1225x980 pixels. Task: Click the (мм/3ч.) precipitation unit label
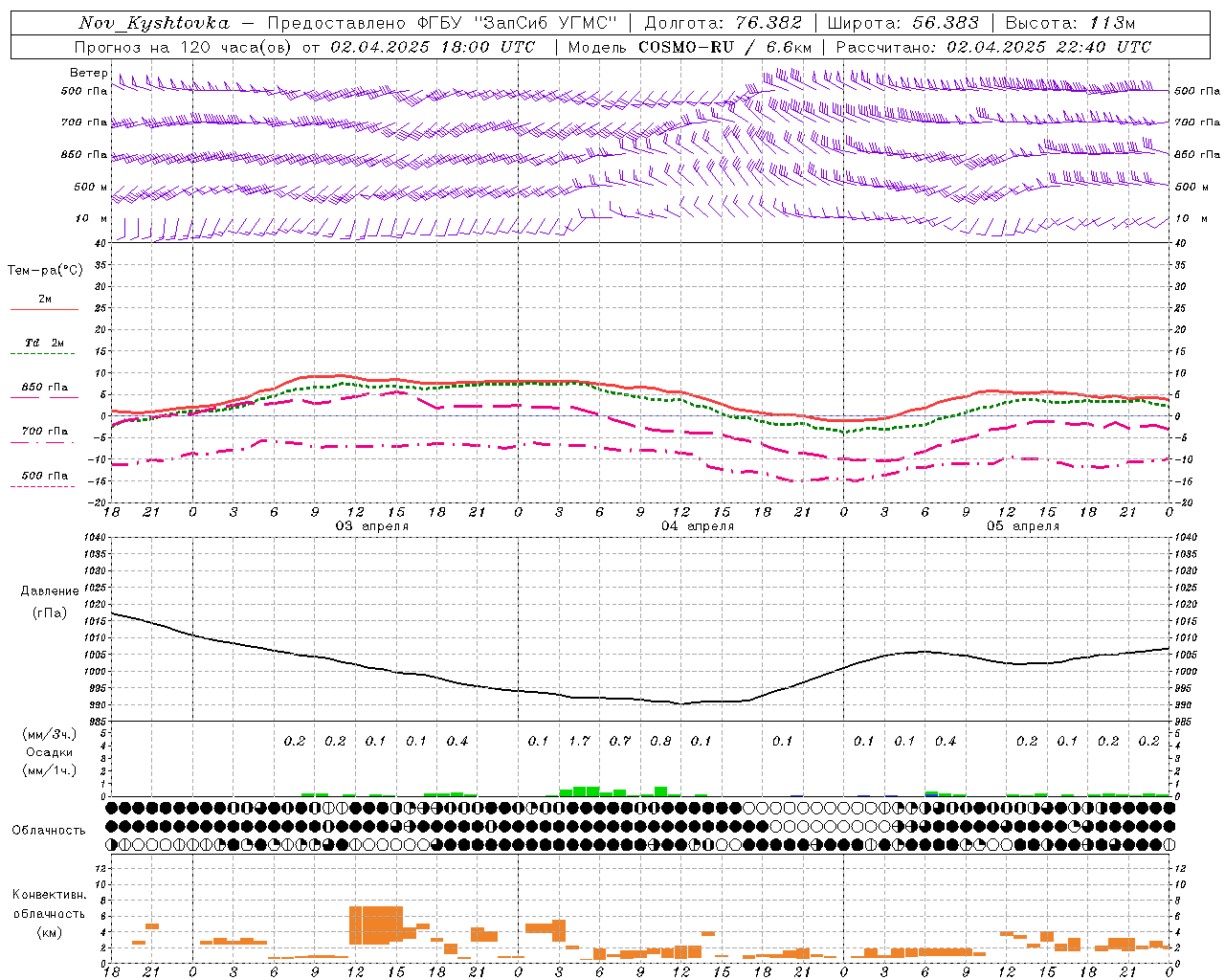click(x=50, y=734)
